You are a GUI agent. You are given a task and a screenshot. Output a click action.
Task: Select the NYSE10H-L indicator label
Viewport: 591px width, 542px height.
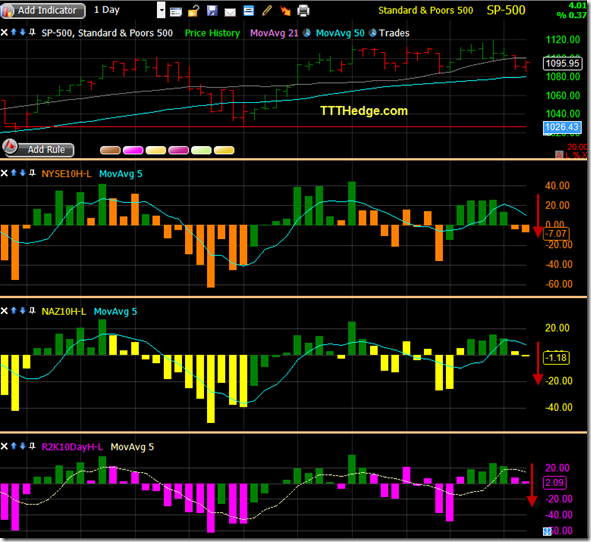[x=66, y=174]
